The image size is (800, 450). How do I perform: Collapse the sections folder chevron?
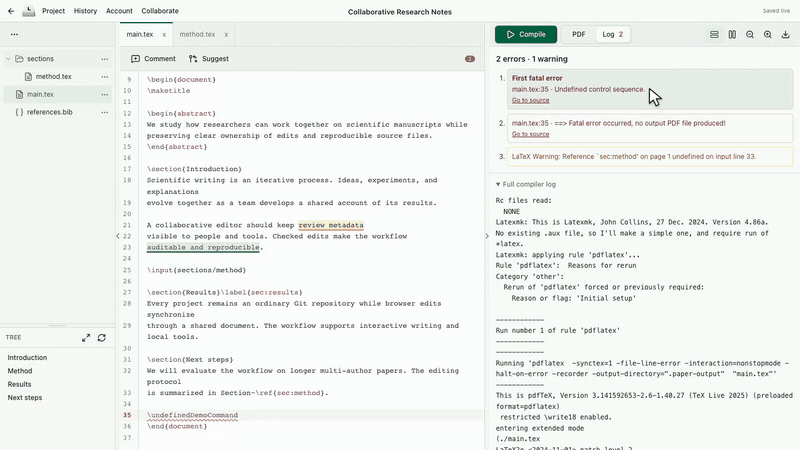8,59
